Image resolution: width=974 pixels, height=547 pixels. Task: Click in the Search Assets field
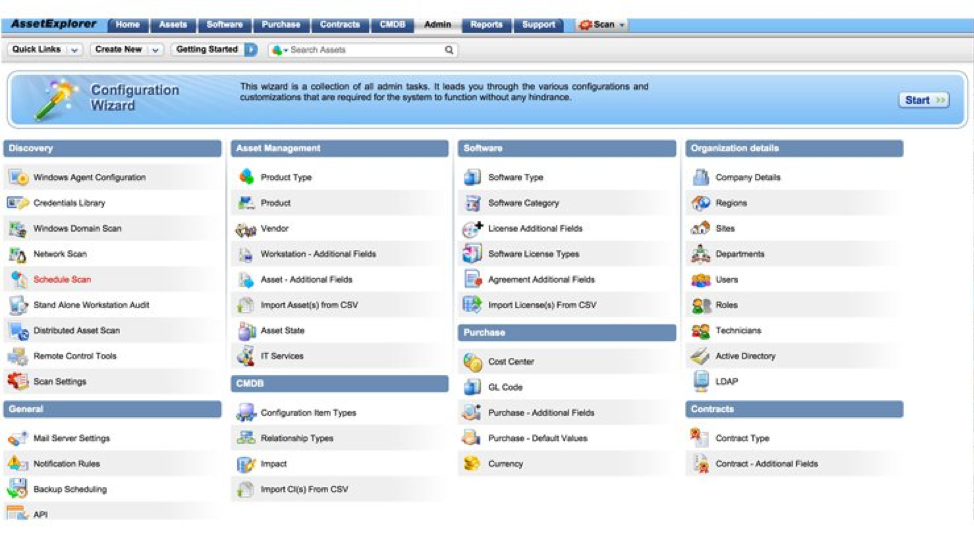point(365,50)
